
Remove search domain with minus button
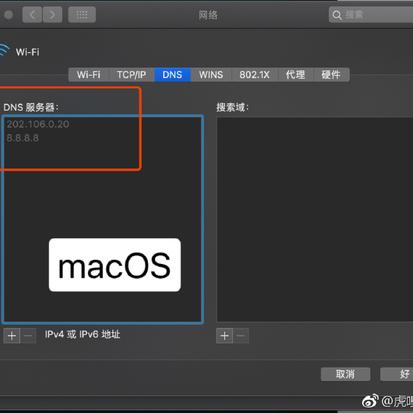tap(241, 336)
